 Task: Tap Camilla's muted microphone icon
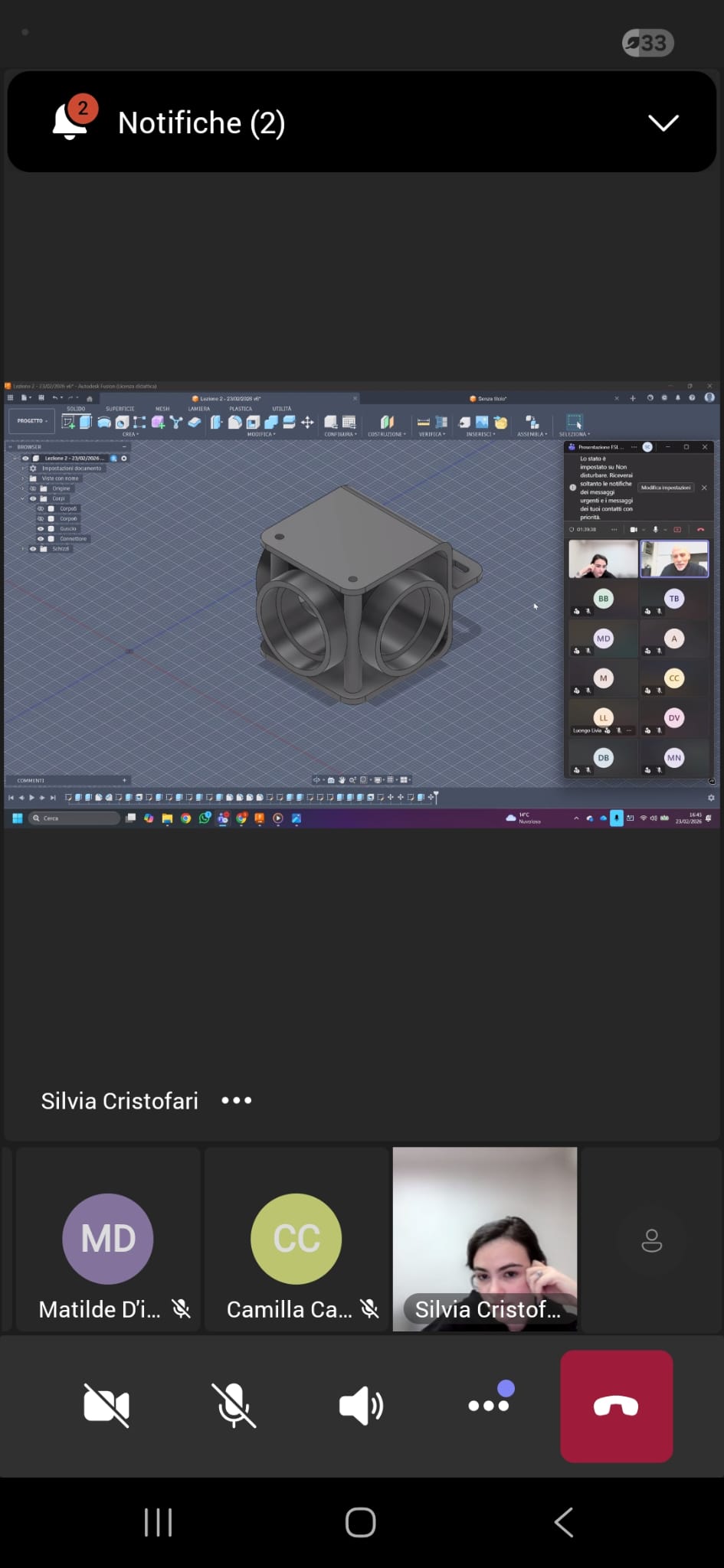click(370, 1309)
